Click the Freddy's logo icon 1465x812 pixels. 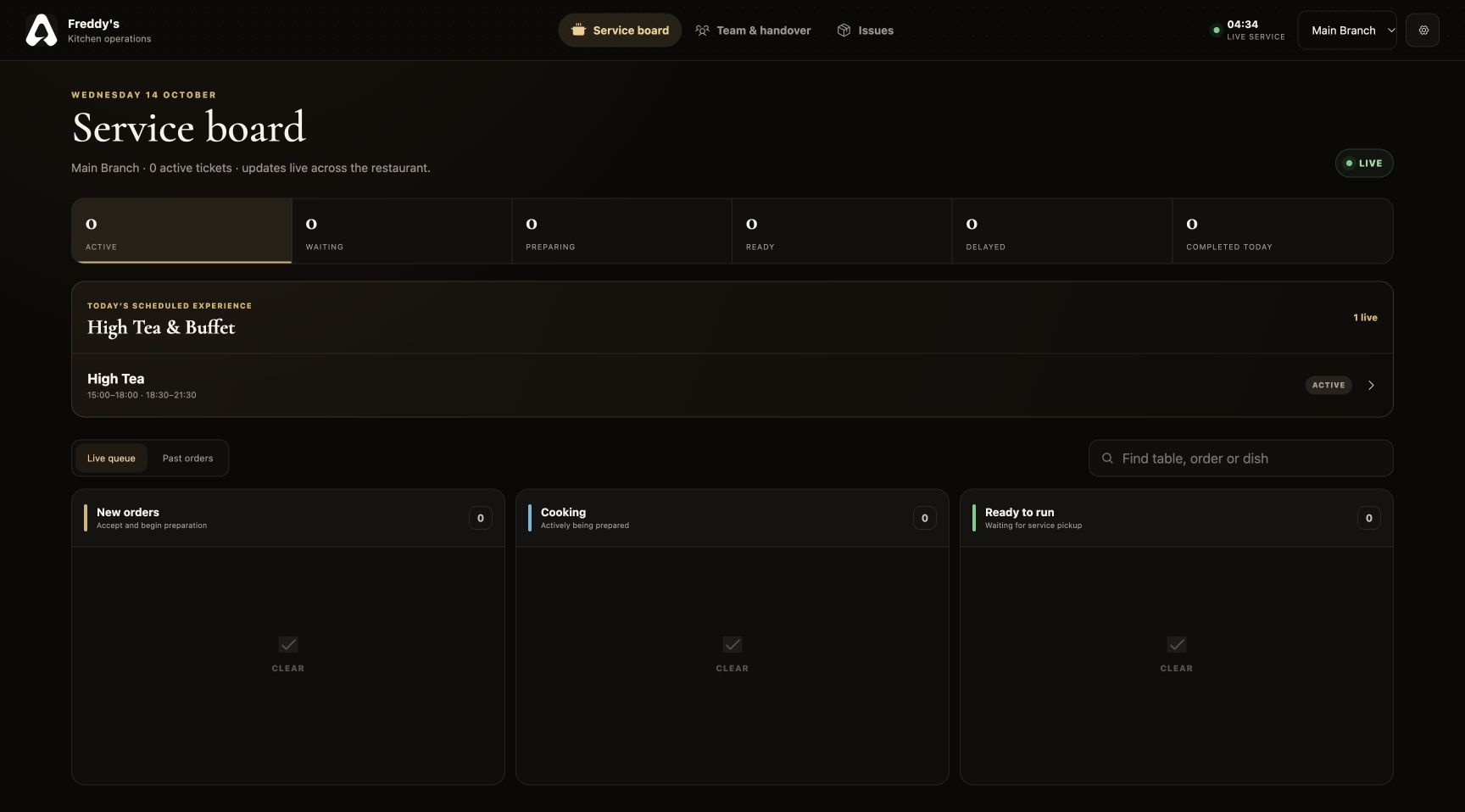tap(42, 31)
